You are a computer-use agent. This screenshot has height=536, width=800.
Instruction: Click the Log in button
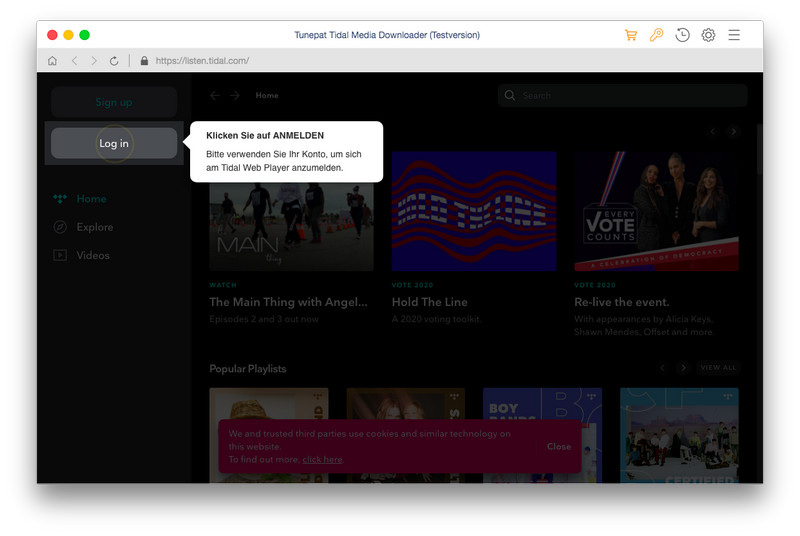114,143
